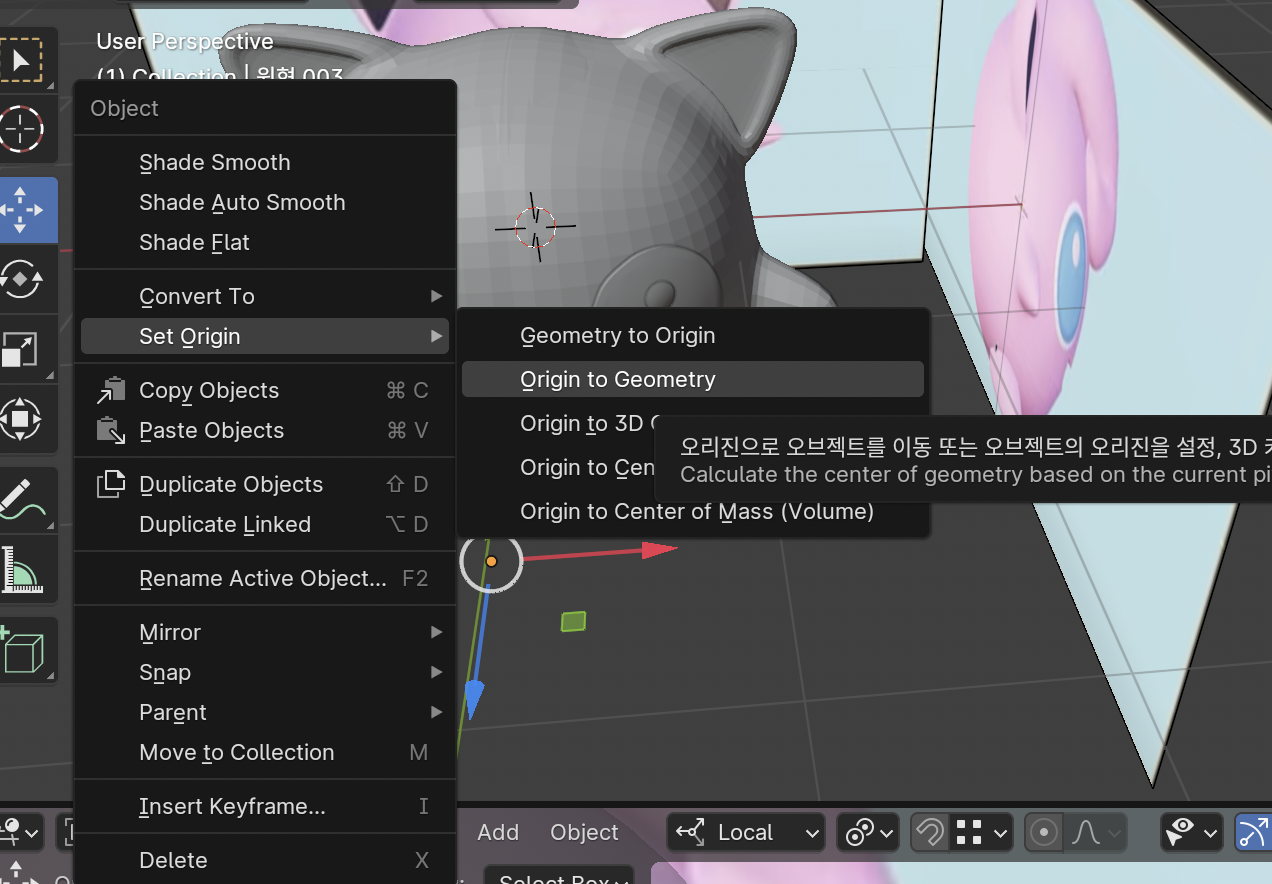Choose Shade Flat
The height and width of the screenshot is (884, 1272).
[x=265, y=242]
